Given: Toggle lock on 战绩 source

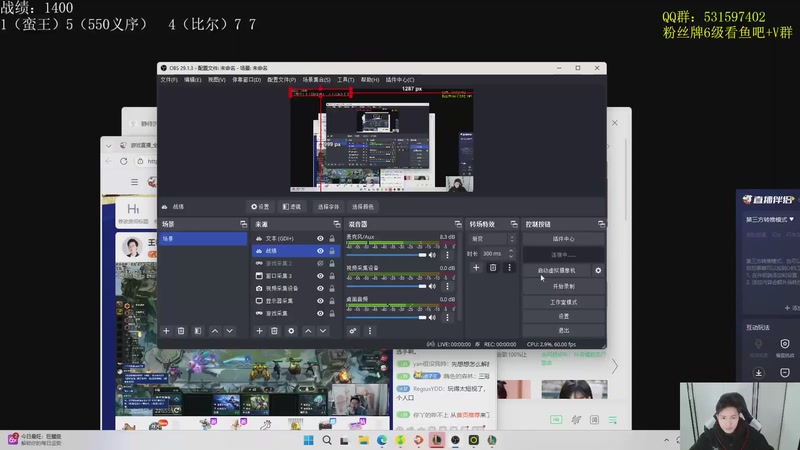Looking at the screenshot, I should (x=332, y=251).
